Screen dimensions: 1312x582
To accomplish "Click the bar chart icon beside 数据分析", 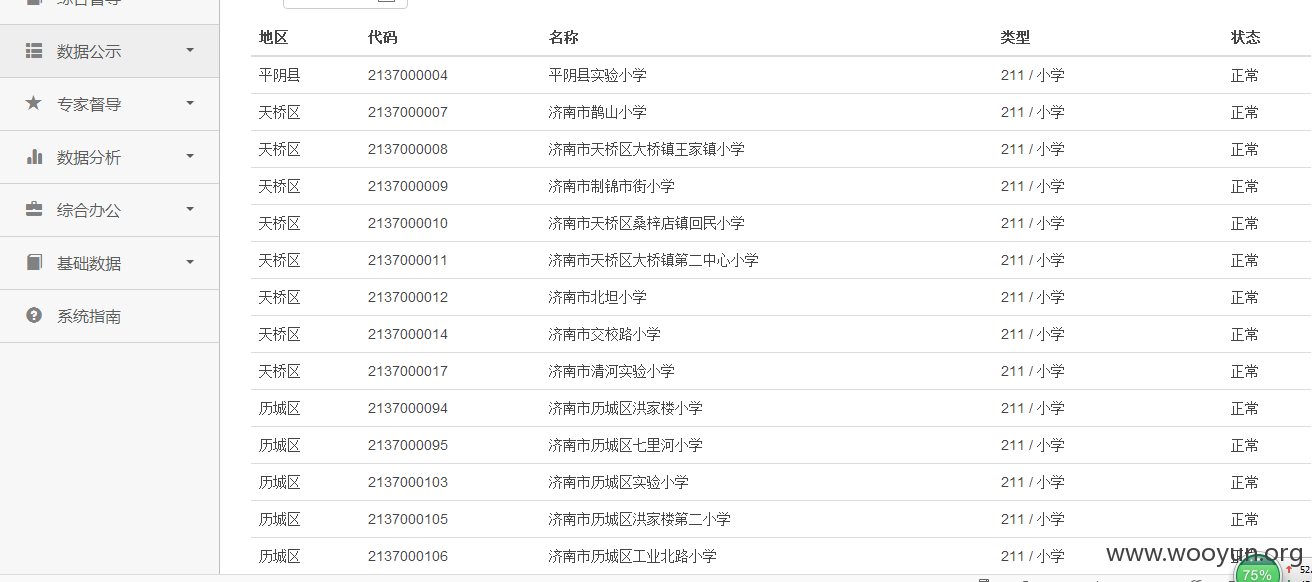I will [x=34, y=156].
